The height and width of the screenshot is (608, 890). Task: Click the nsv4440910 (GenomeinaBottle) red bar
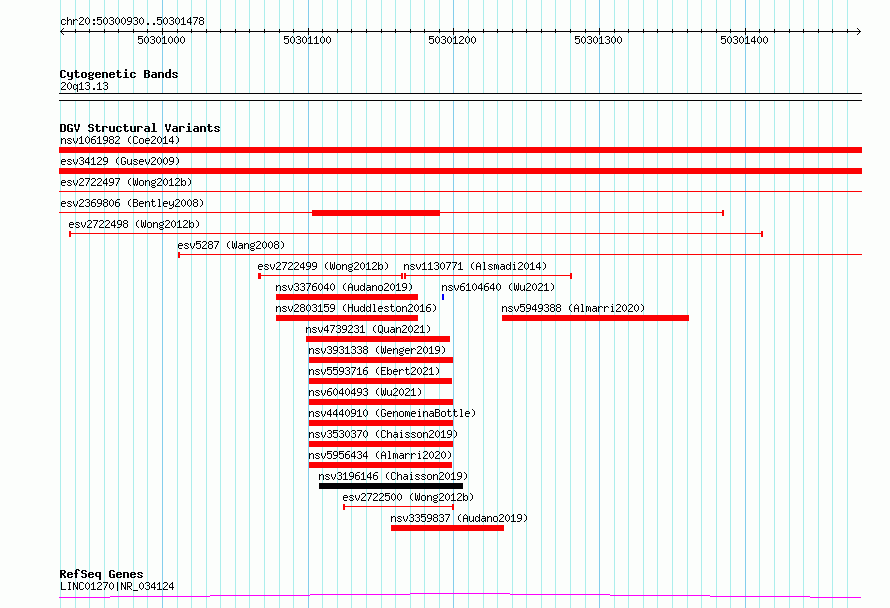click(381, 423)
